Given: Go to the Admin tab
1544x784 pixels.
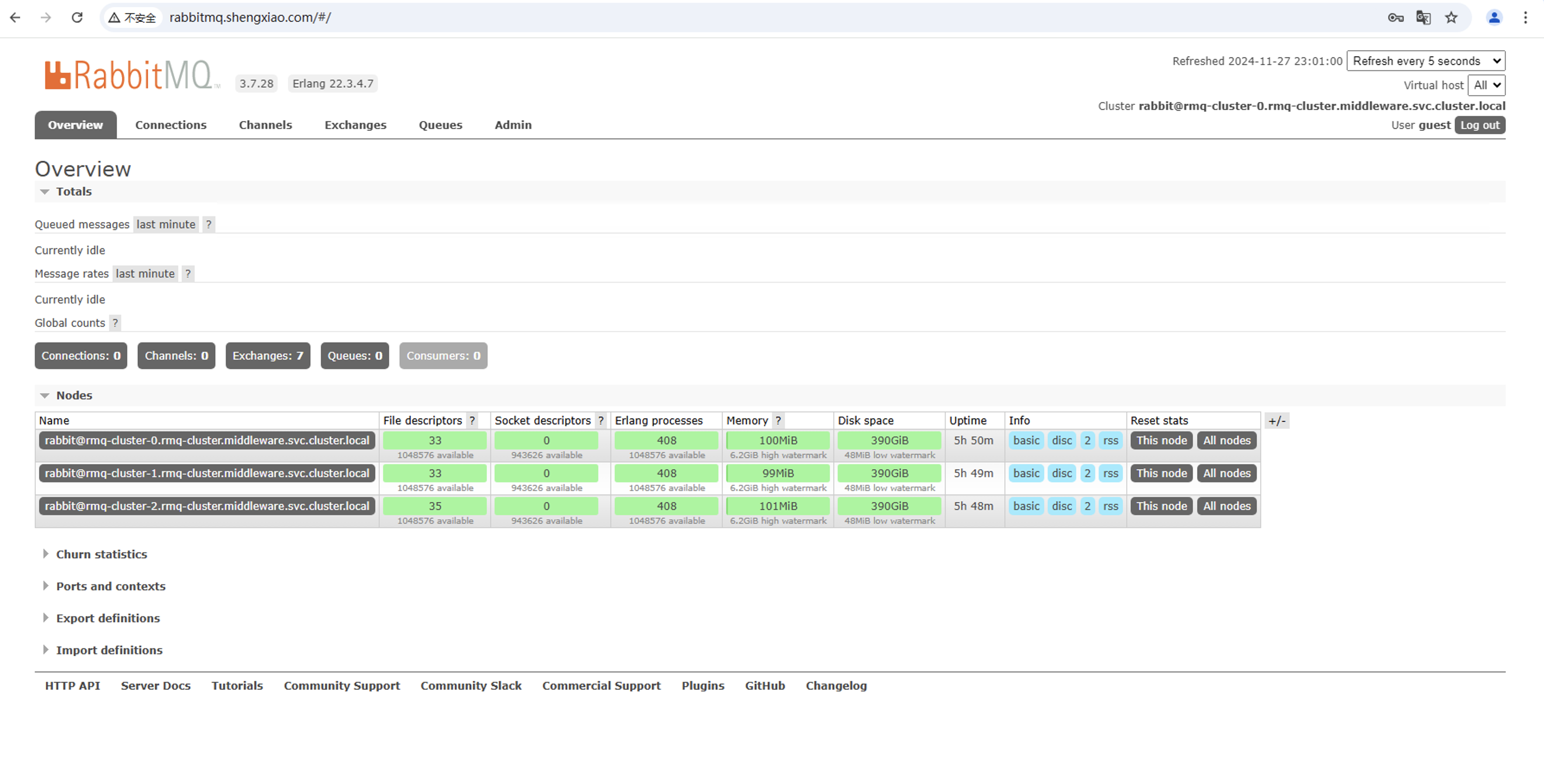Looking at the screenshot, I should 513,124.
